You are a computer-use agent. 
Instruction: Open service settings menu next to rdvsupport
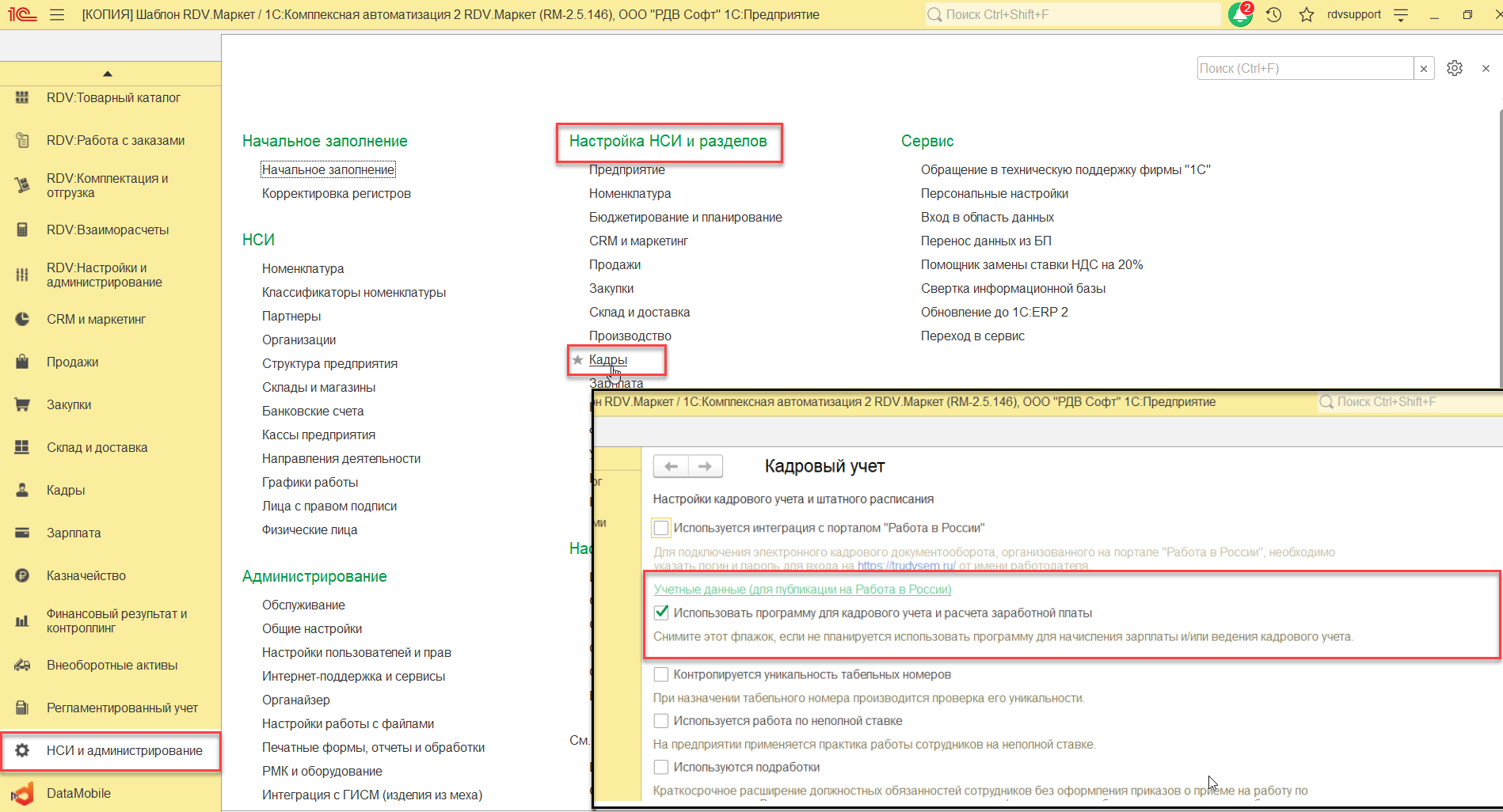pos(1401,14)
